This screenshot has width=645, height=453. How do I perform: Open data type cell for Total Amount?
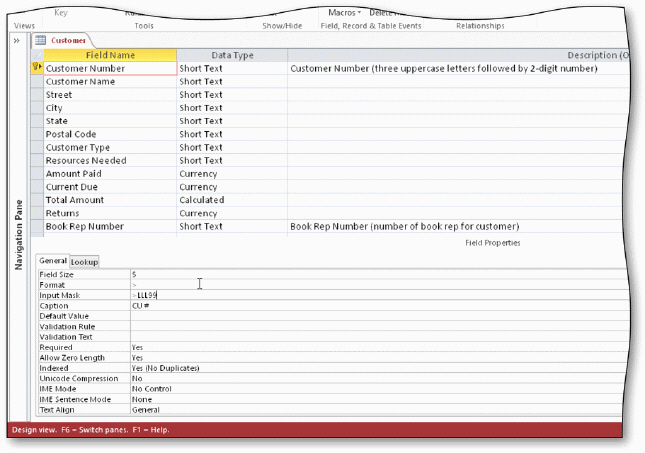[x=232, y=200]
